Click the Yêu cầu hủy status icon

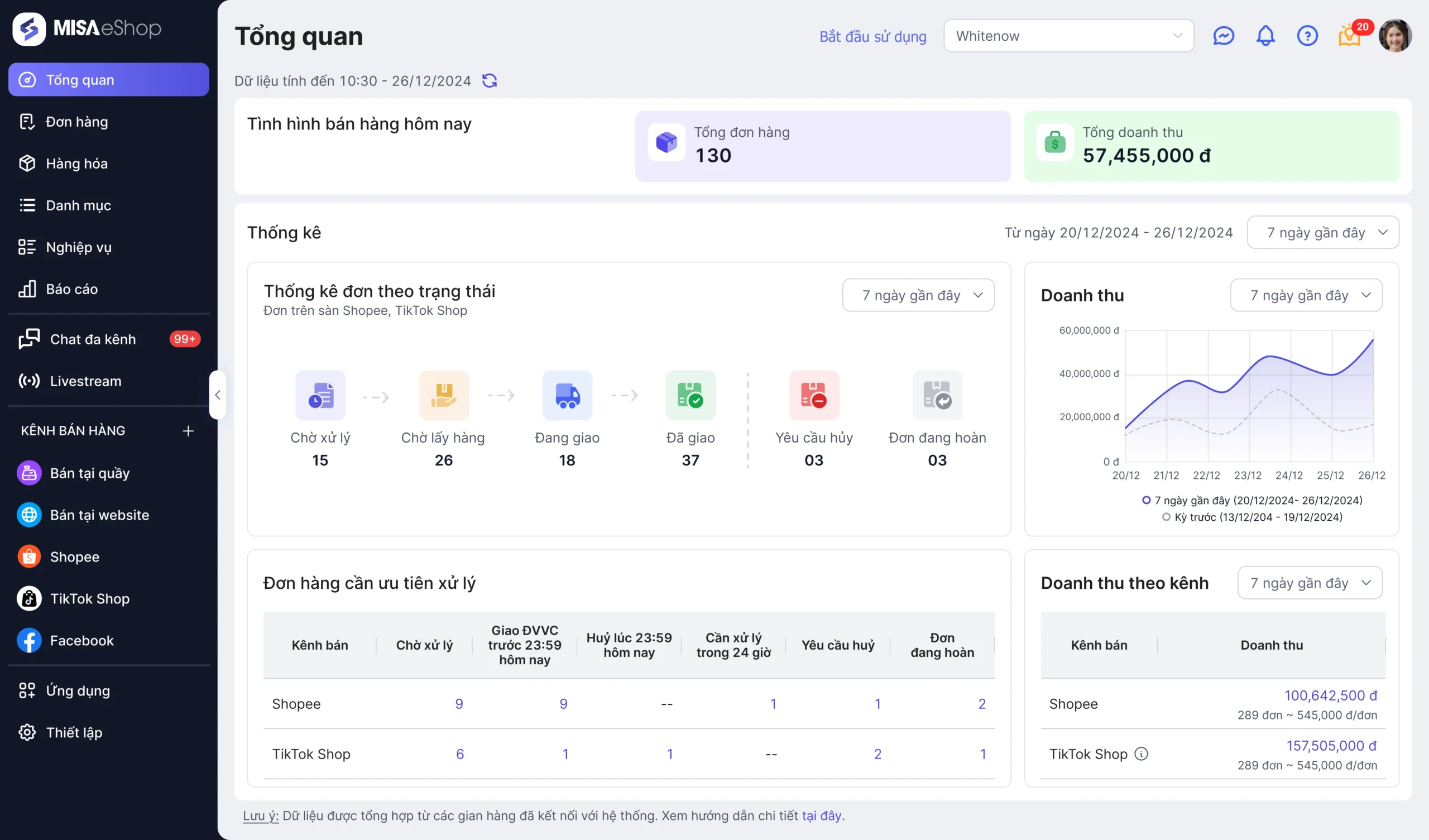pos(814,395)
